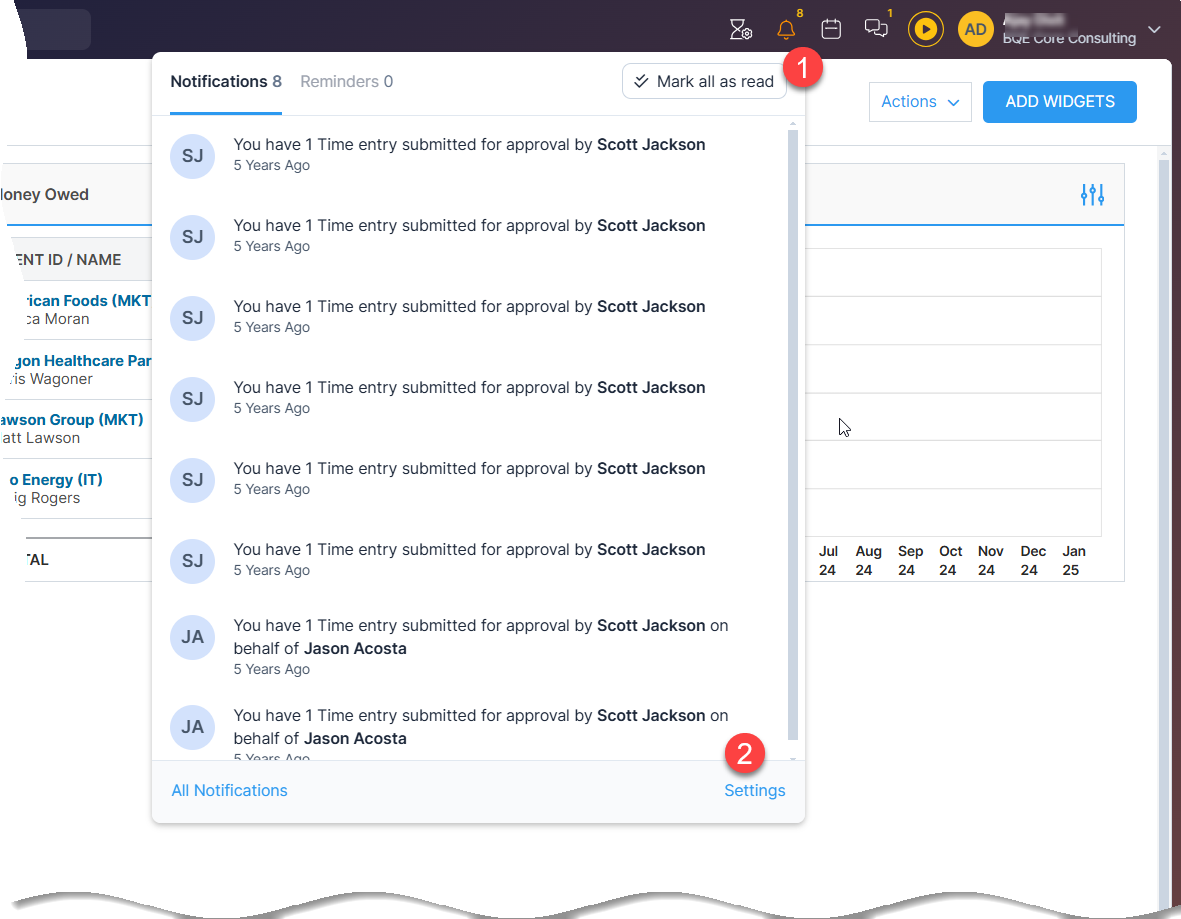The height and width of the screenshot is (919, 1181).
Task: Click the SJ avatar on the first notification
Action: [192, 156]
